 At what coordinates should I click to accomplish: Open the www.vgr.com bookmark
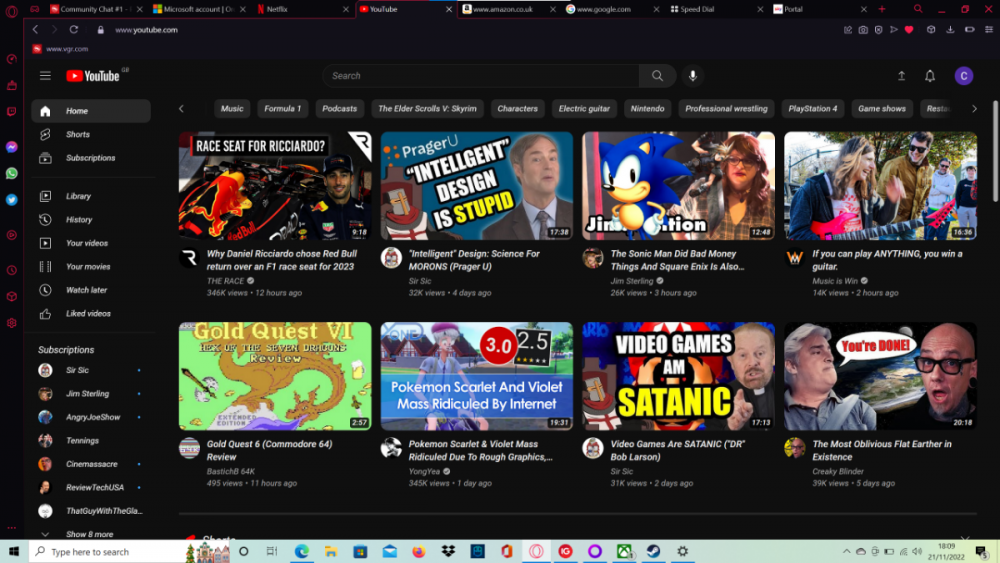click(61, 48)
